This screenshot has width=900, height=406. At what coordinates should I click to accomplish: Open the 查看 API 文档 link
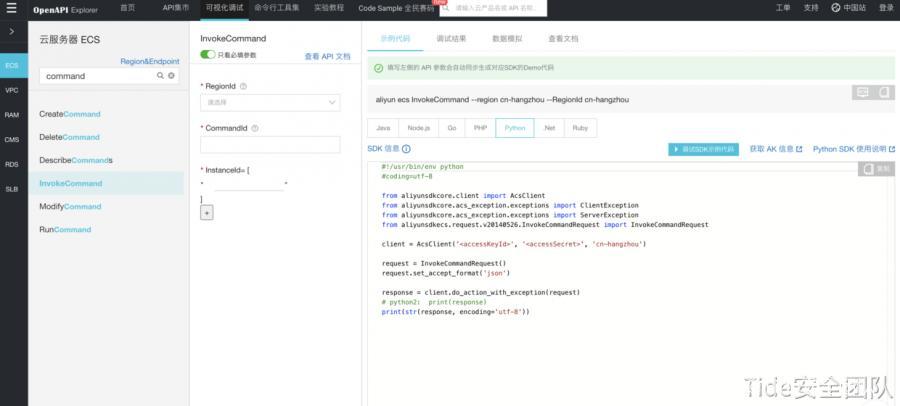click(327, 56)
